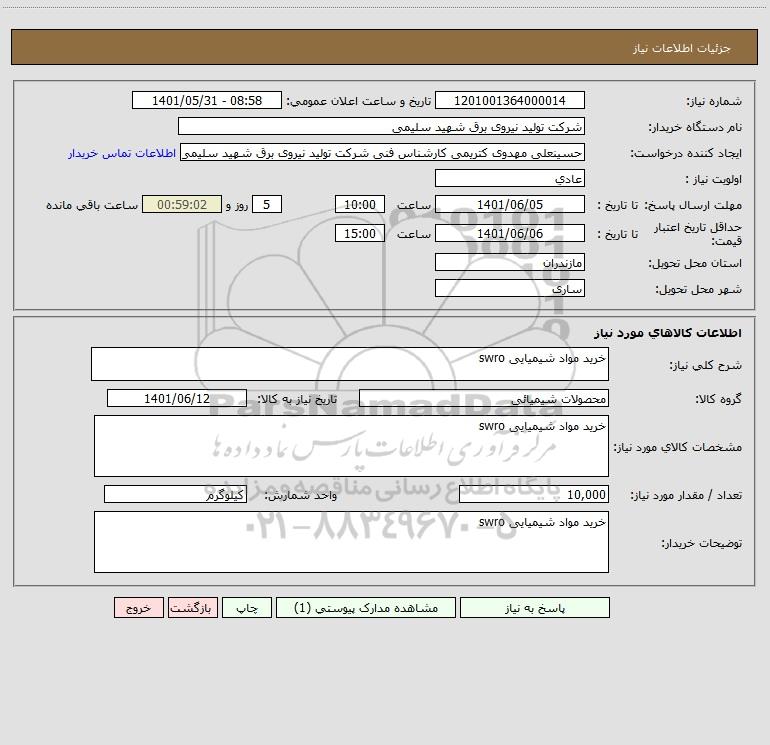The image size is (770, 745).
Task: Click the price validity time 15:00
Action: (359, 233)
